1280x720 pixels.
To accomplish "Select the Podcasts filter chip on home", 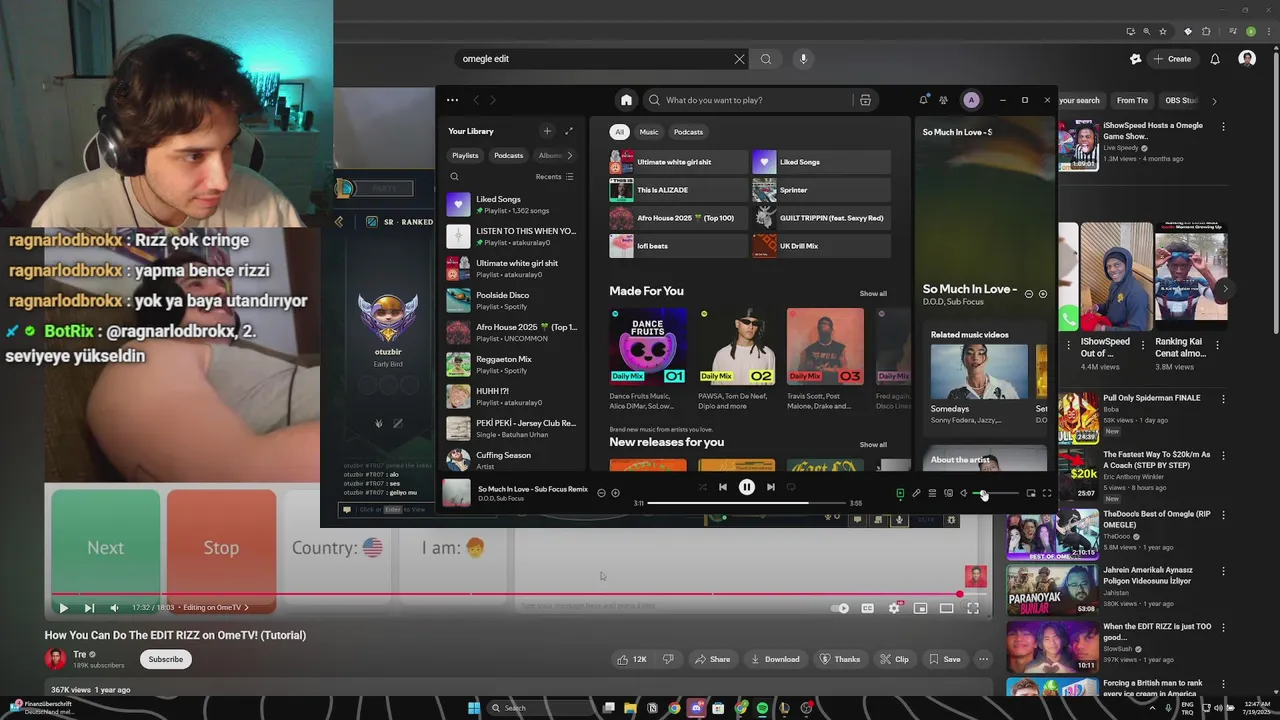I will point(688,132).
